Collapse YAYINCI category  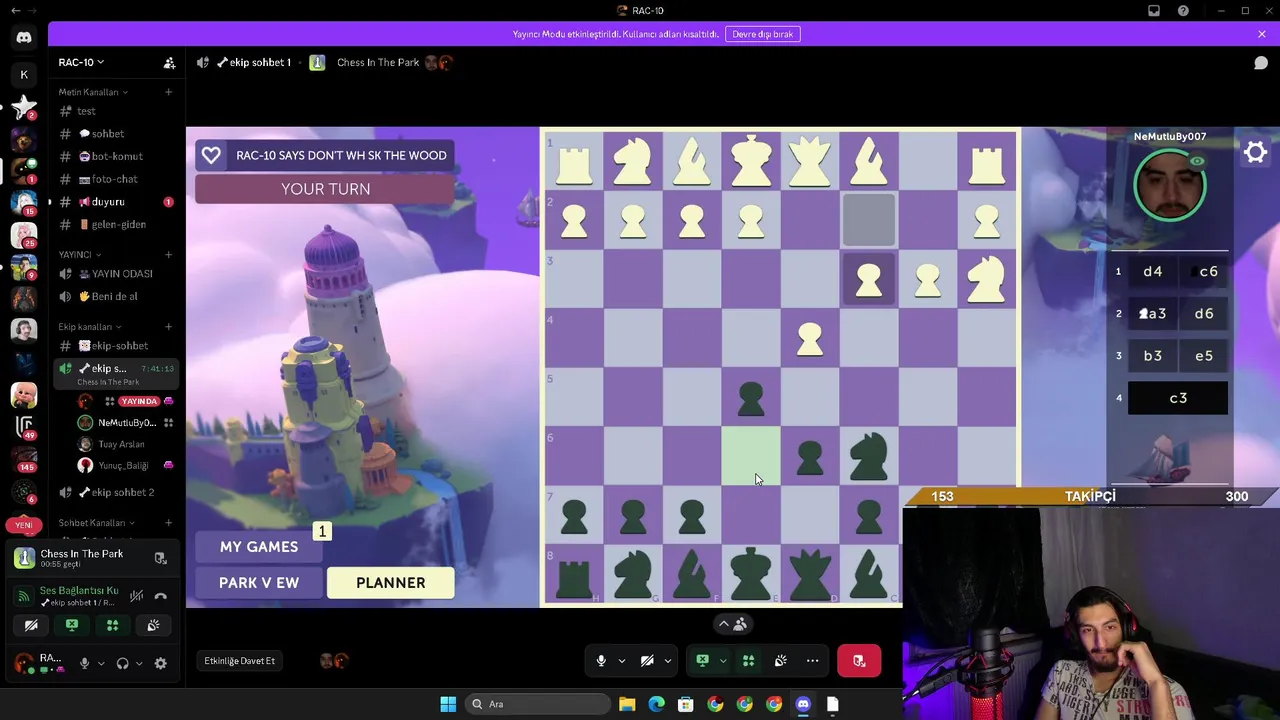(80, 254)
